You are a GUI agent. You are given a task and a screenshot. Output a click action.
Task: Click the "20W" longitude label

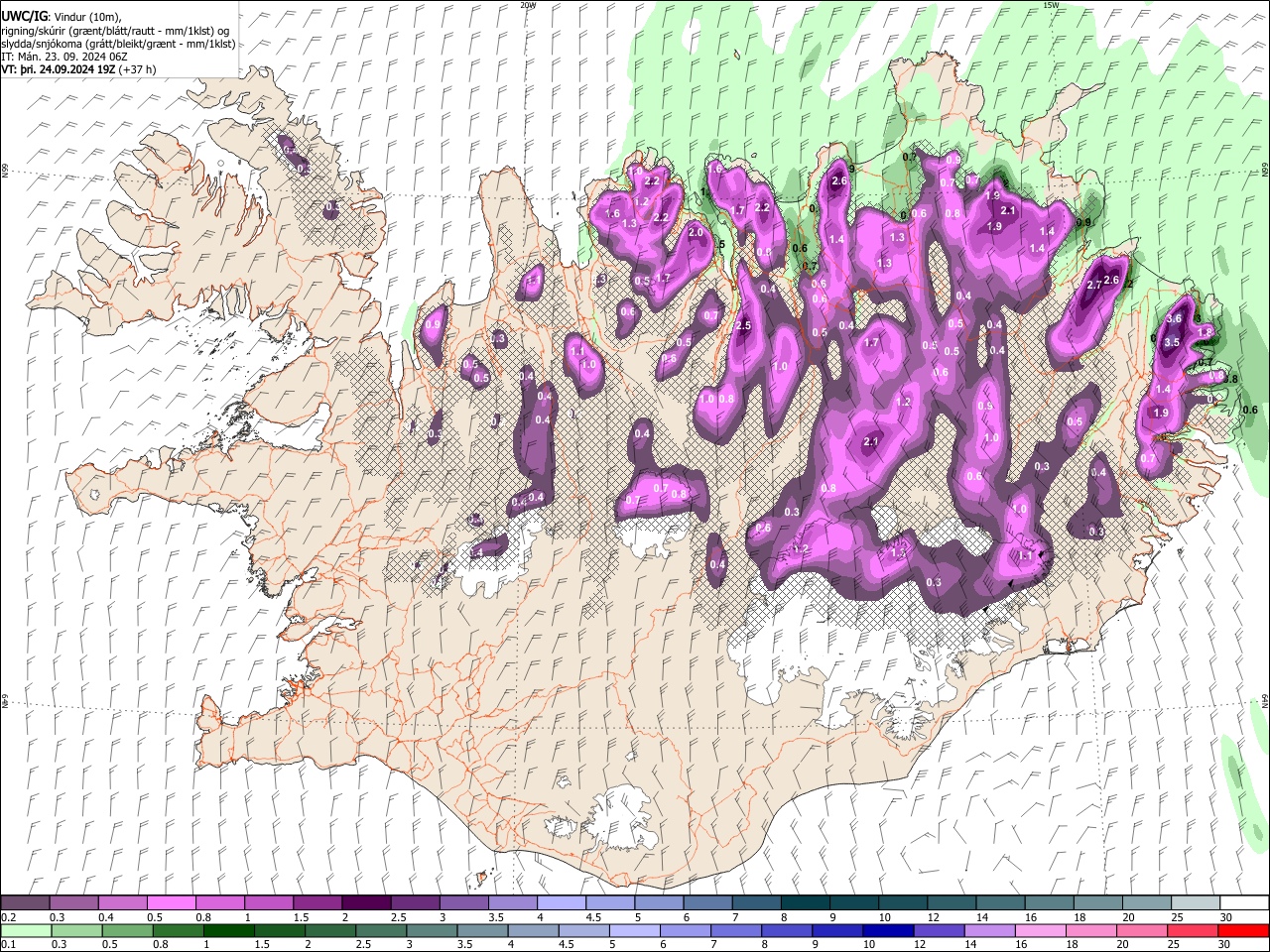pyautogui.click(x=528, y=5)
